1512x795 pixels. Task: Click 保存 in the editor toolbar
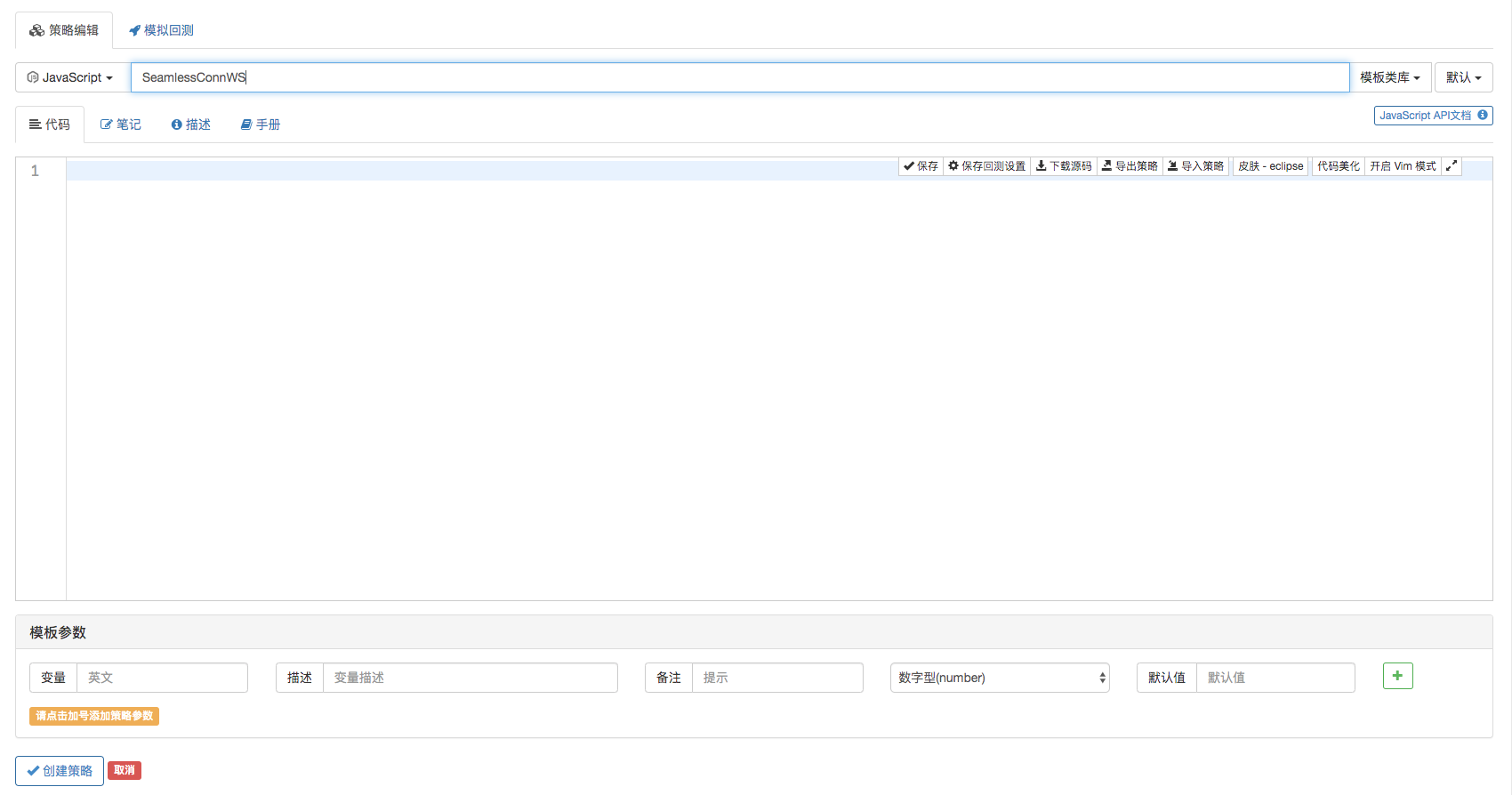921,166
